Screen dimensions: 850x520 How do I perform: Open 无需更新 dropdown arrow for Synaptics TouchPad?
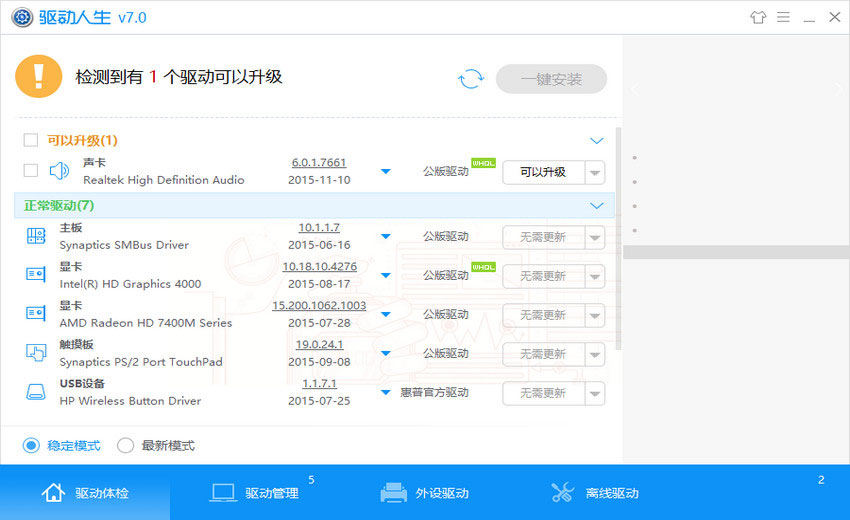tap(595, 355)
